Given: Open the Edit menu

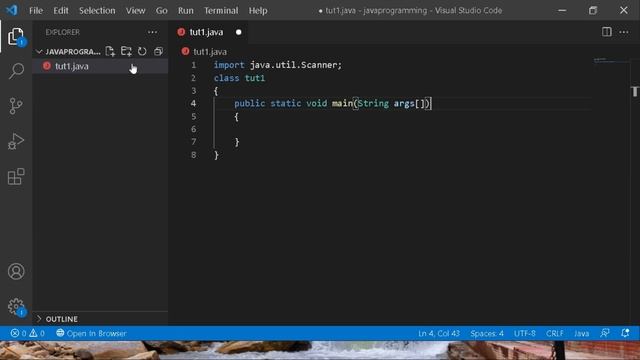Looking at the screenshot, I should pyautogui.click(x=61, y=11).
